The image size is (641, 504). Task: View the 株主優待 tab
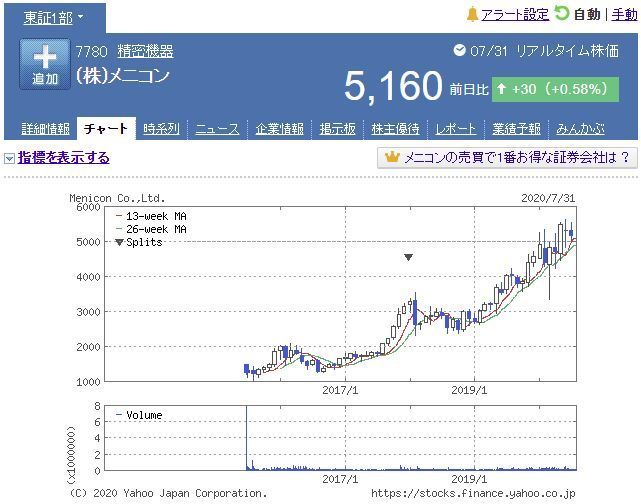pos(395,129)
